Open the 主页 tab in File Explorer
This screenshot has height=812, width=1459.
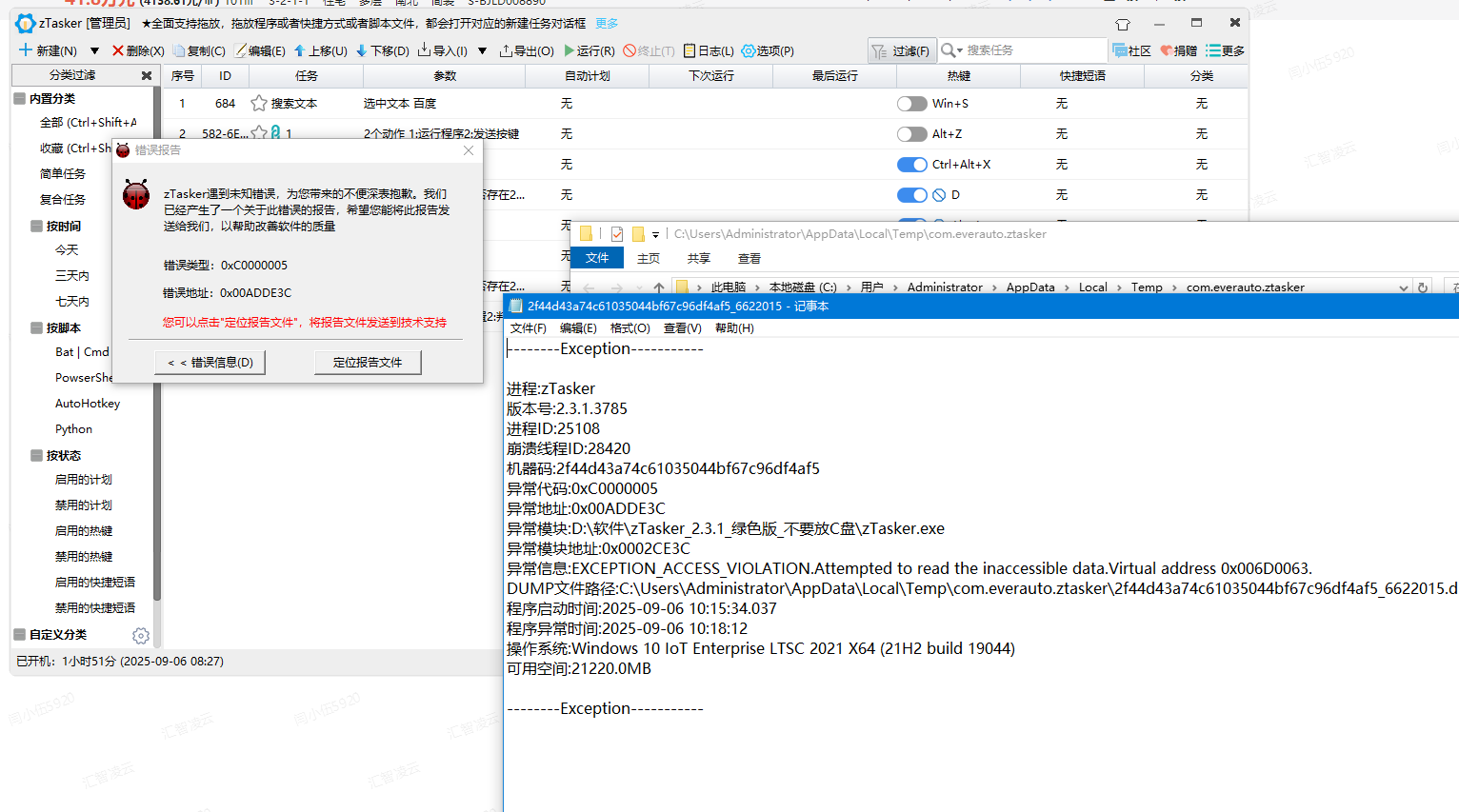(x=649, y=258)
